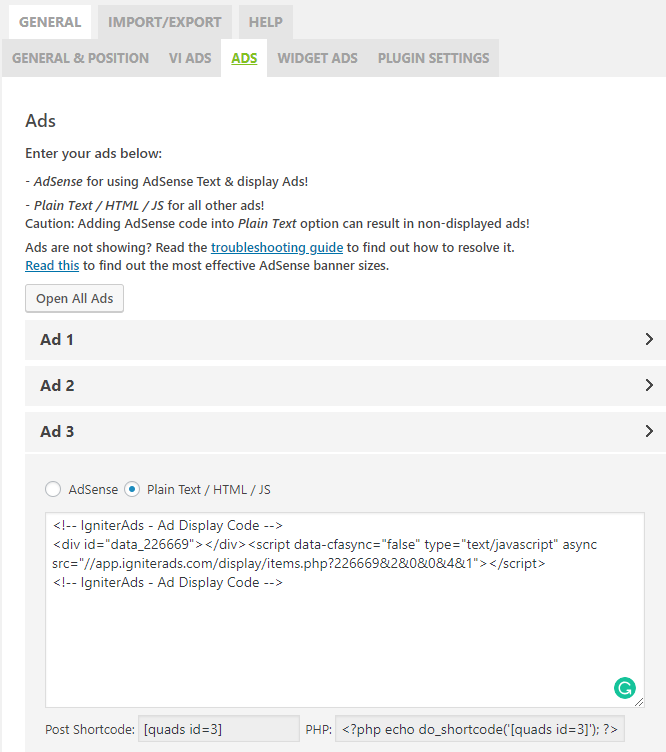666x752 pixels.
Task: Open the HELP tab
Action: coord(266,22)
